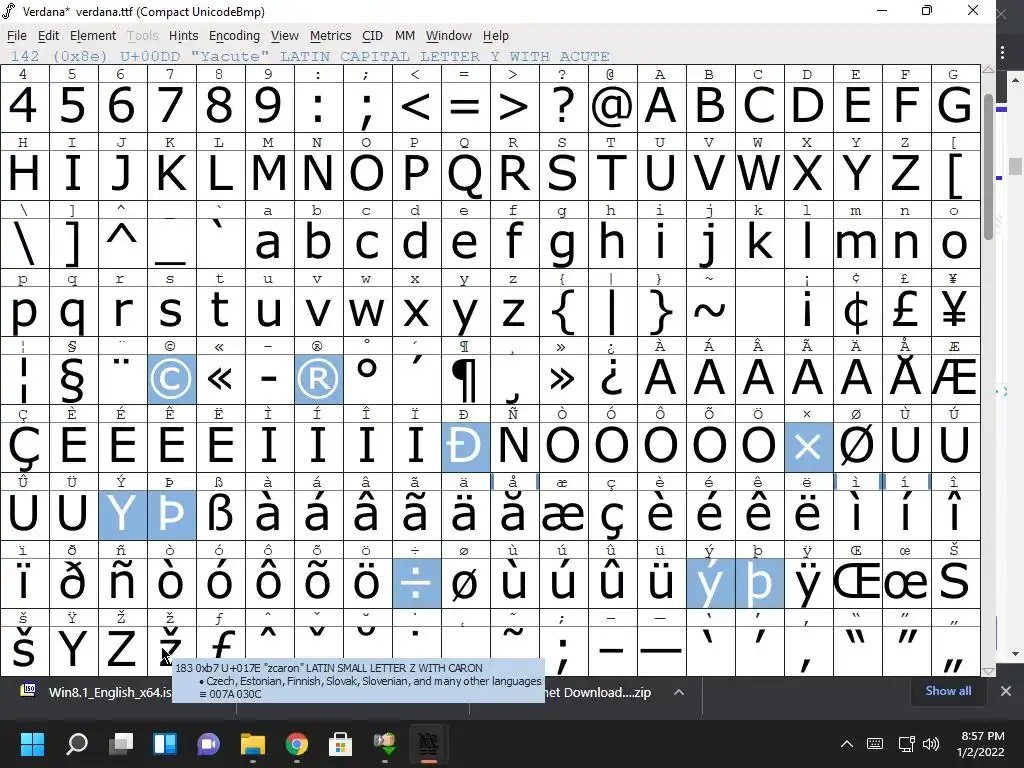Select the lowercase y acute glyph cell
Screen dimensions: 1024x768
(x=711, y=583)
